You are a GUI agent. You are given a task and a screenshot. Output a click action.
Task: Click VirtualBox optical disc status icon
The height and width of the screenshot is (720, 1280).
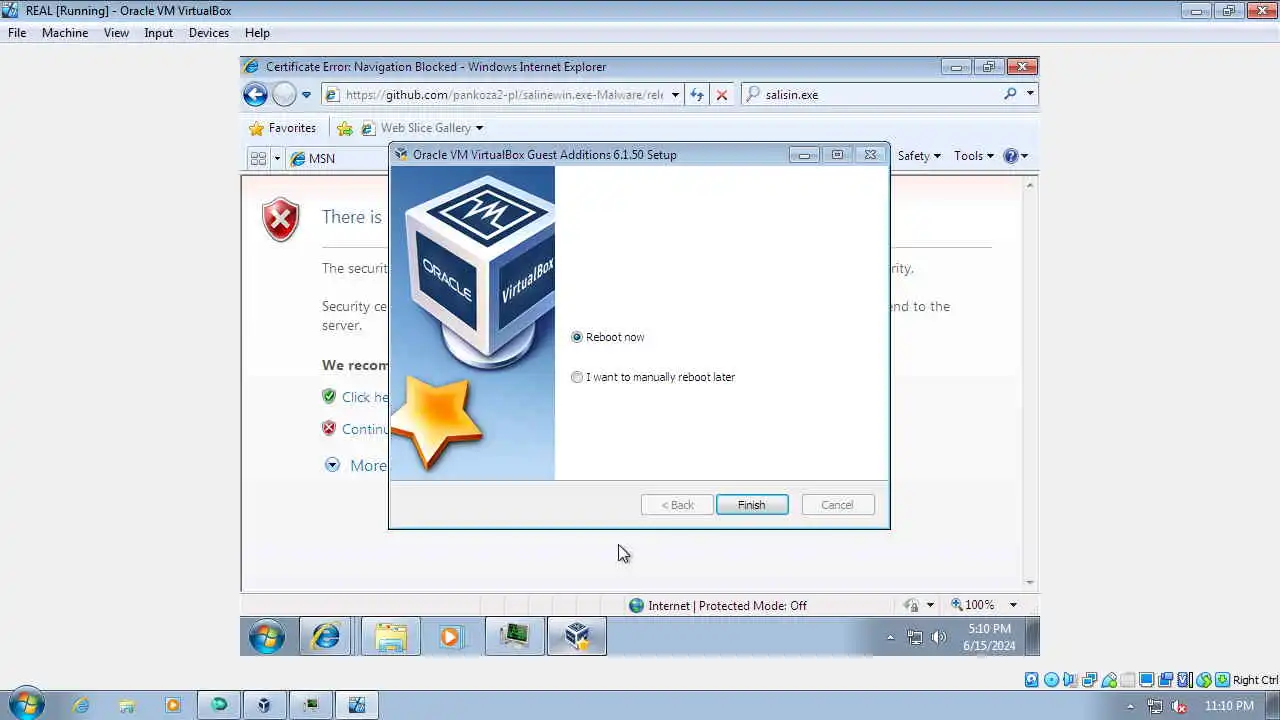(1051, 680)
